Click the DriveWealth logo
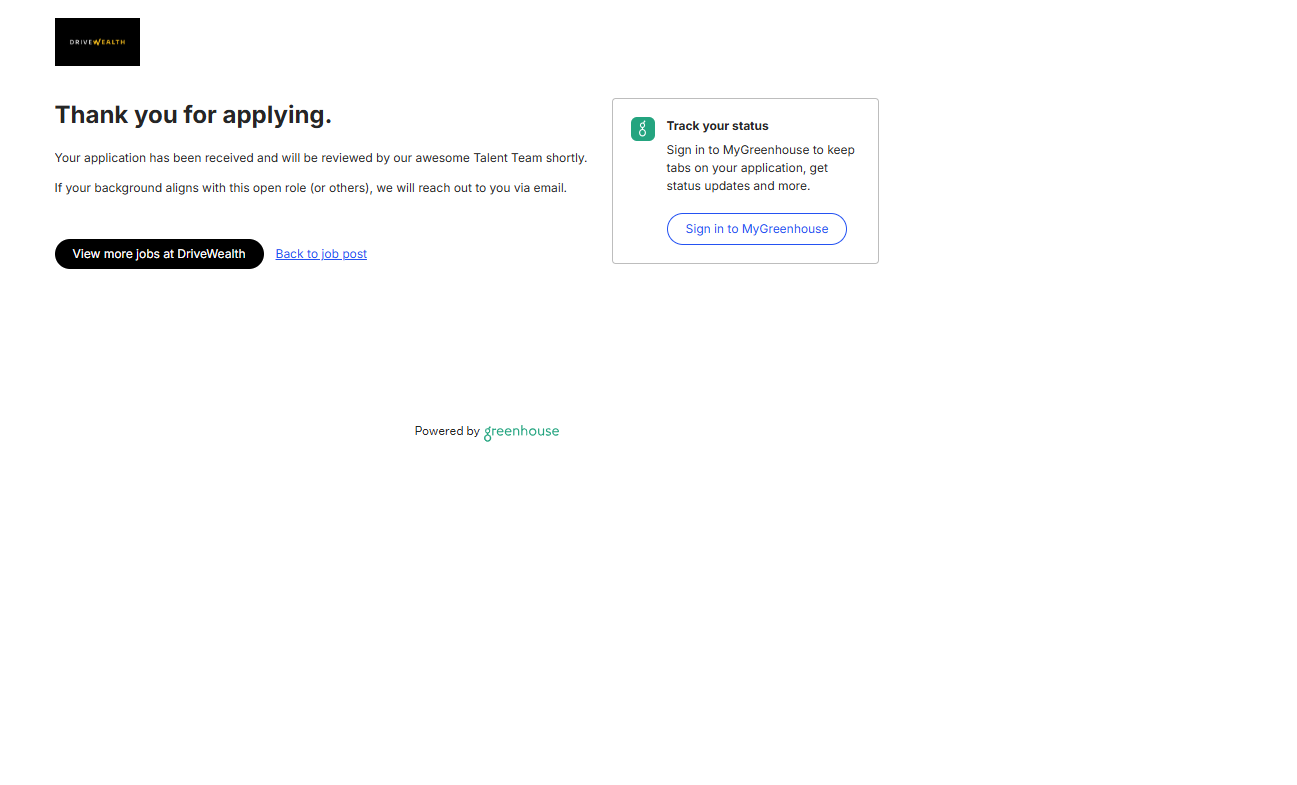This screenshot has height=785, width=1297. coord(97,42)
